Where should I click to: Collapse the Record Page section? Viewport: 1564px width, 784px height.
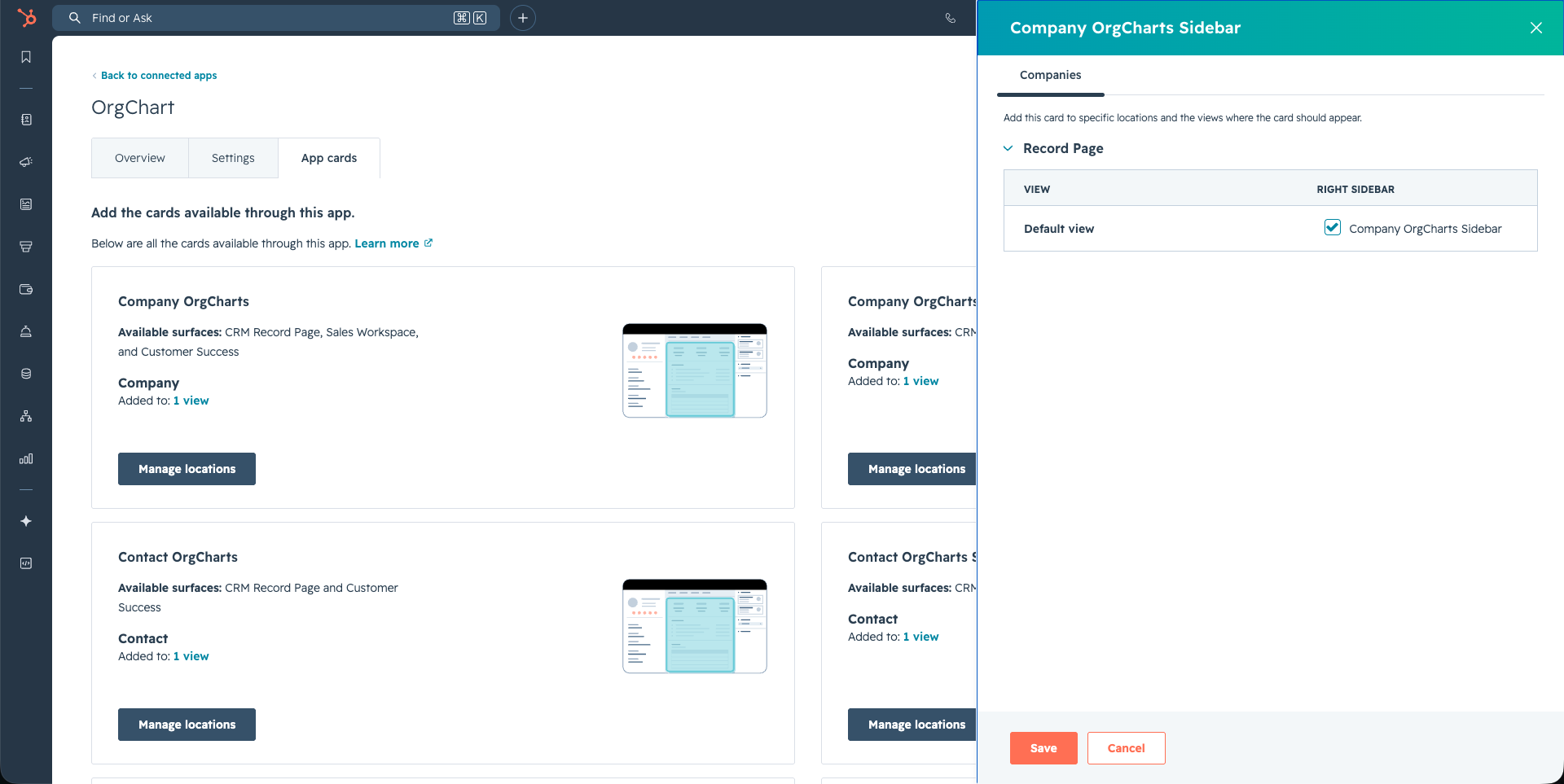click(x=1008, y=148)
